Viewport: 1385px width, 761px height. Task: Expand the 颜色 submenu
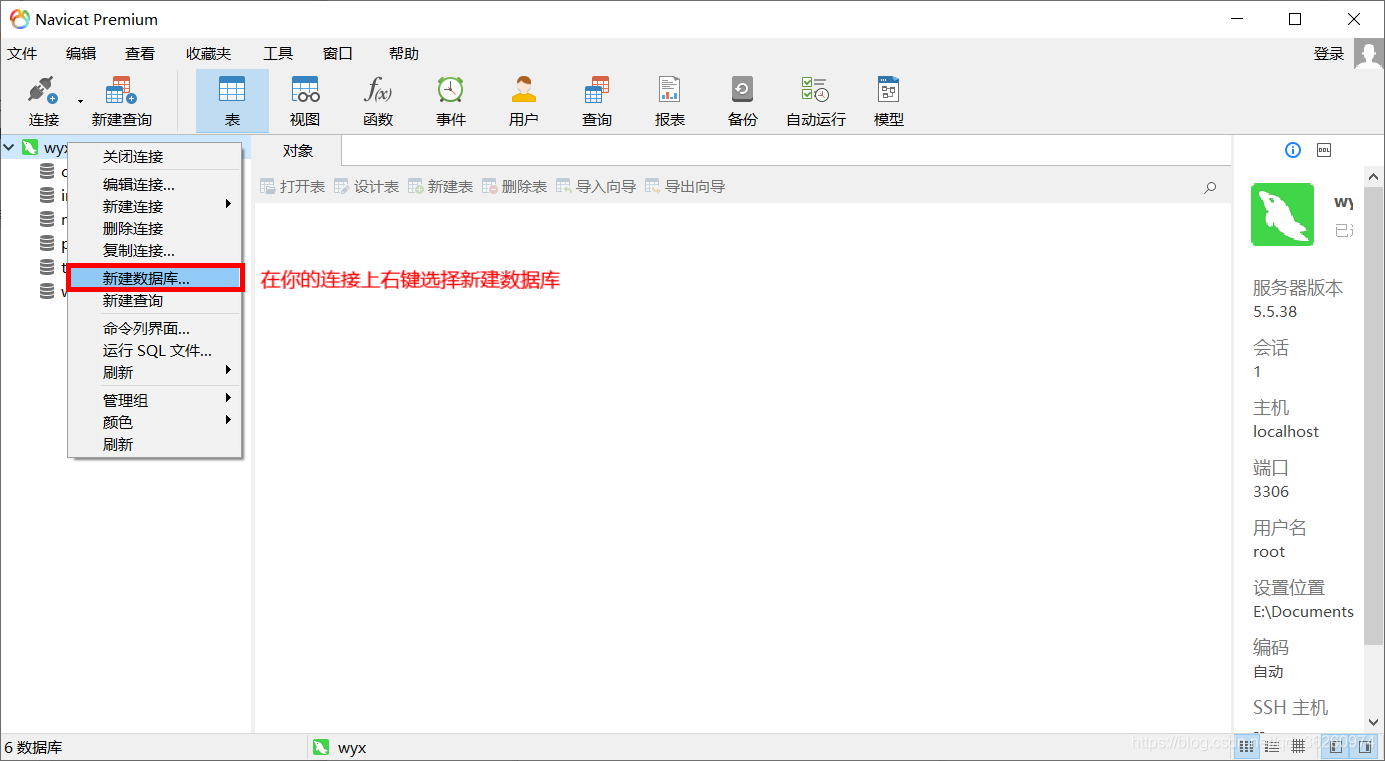[228, 420]
